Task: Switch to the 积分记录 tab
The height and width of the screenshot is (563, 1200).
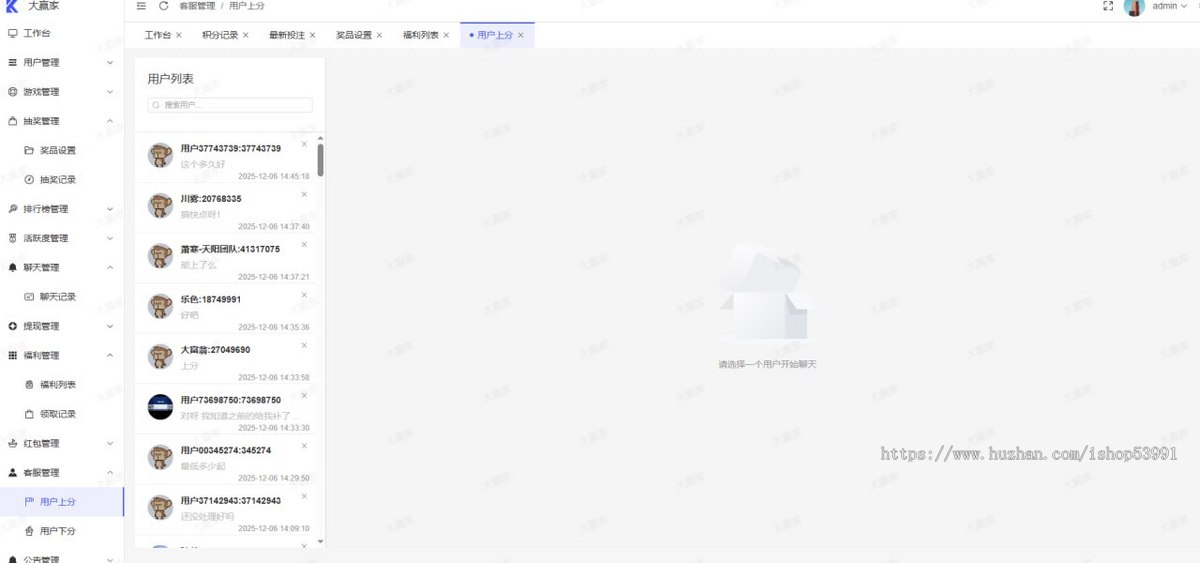Action: (x=220, y=35)
